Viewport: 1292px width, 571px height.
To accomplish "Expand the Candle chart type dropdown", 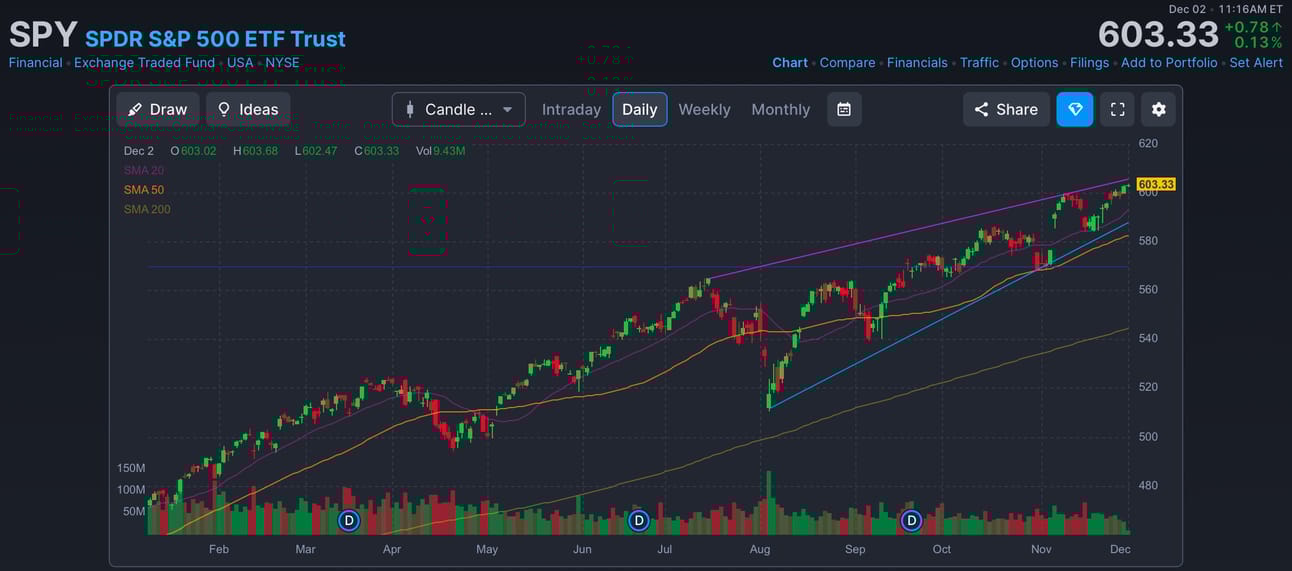I will click(459, 109).
